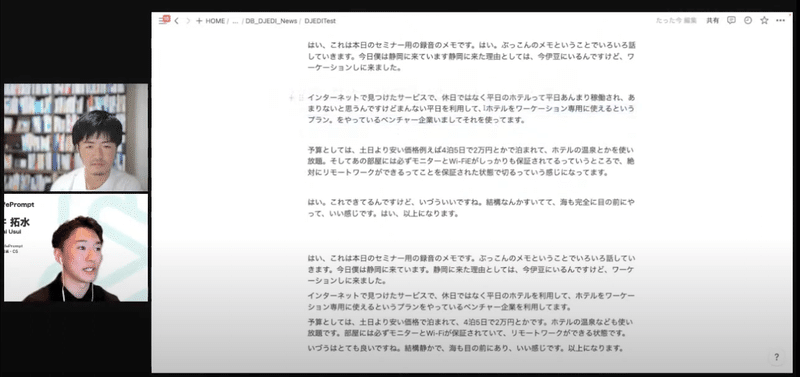The height and width of the screenshot is (377, 800).
Task: Click the 共有 share button
Action: coord(713,20)
